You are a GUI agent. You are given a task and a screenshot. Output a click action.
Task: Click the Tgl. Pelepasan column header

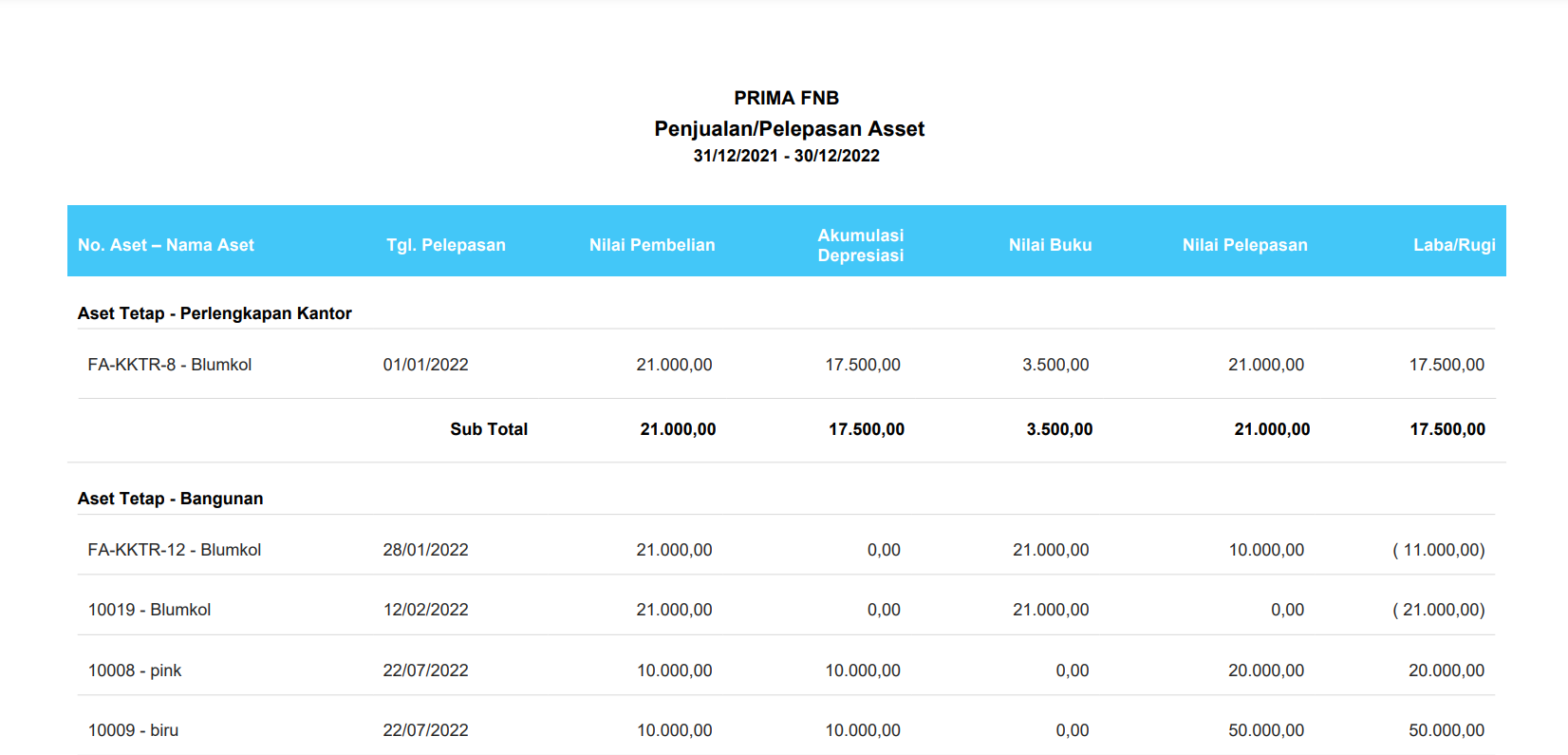pyautogui.click(x=445, y=245)
